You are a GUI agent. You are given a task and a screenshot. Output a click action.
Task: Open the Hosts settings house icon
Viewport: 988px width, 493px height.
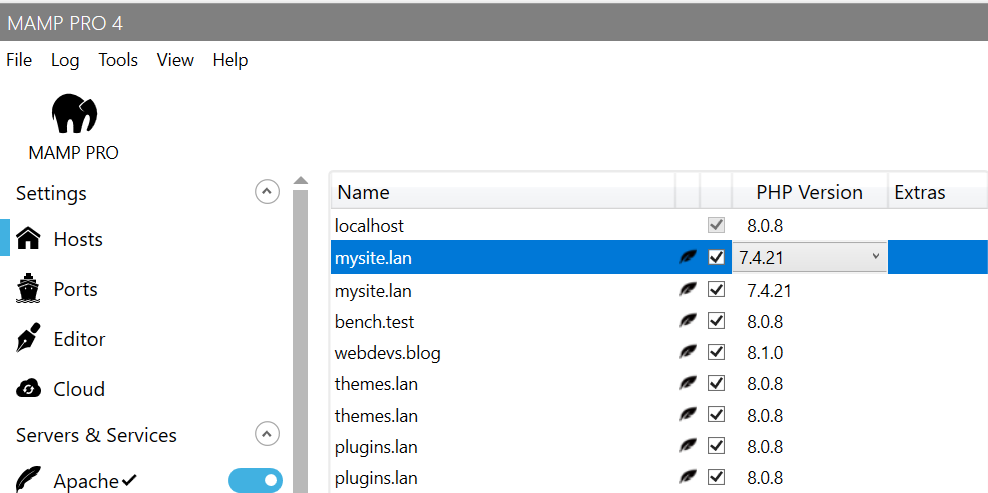point(28,239)
